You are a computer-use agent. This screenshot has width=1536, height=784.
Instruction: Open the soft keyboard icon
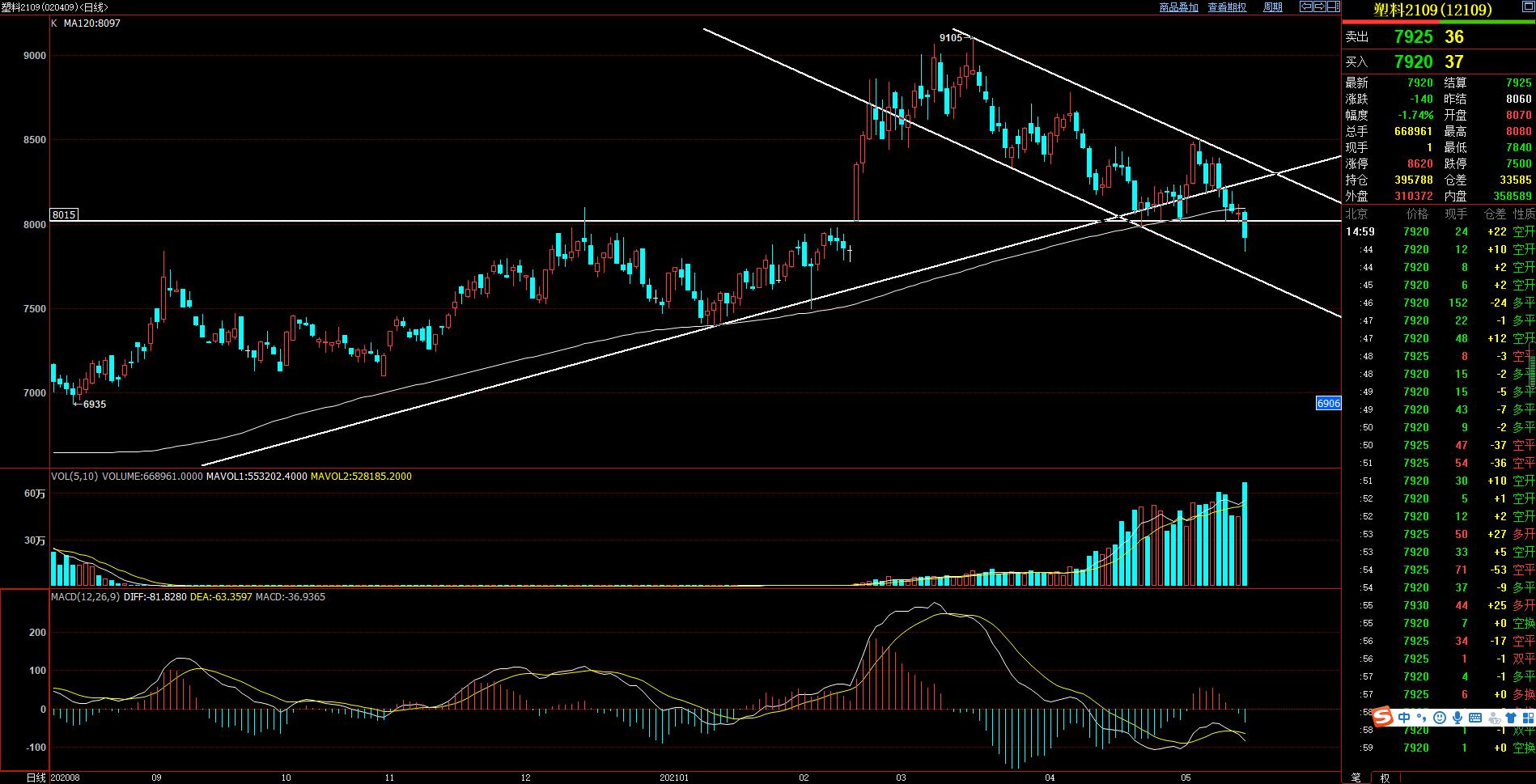(1475, 718)
